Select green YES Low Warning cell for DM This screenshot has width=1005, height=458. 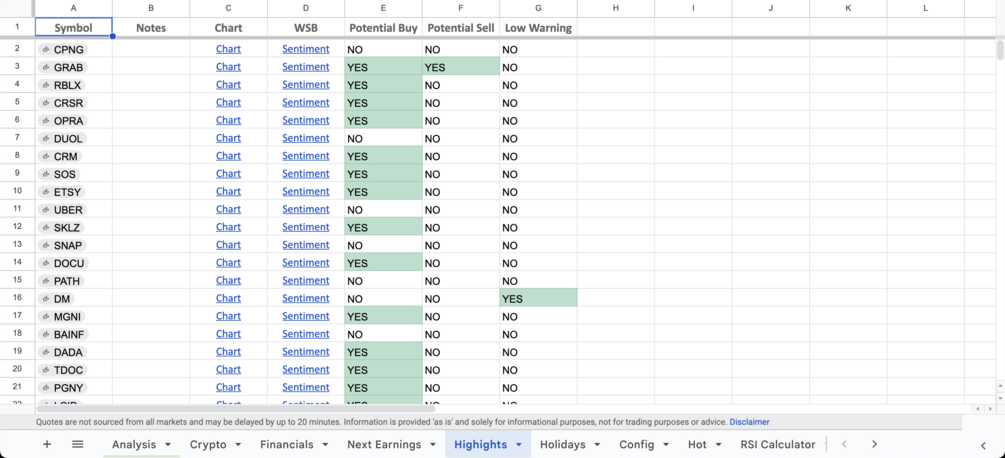[x=538, y=299]
